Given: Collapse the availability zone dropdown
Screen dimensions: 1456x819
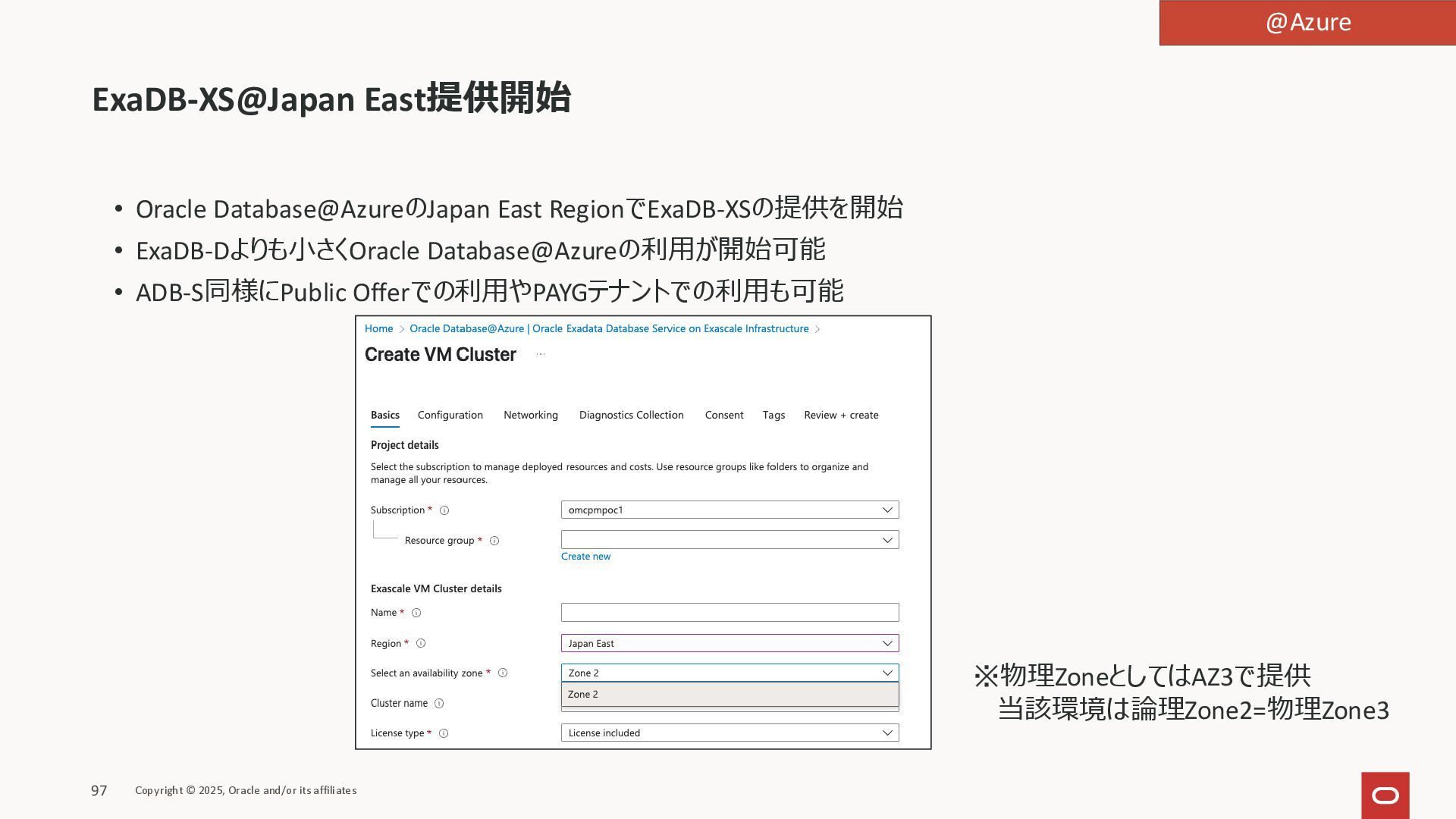Looking at the screenshot, I should (730, 673).
